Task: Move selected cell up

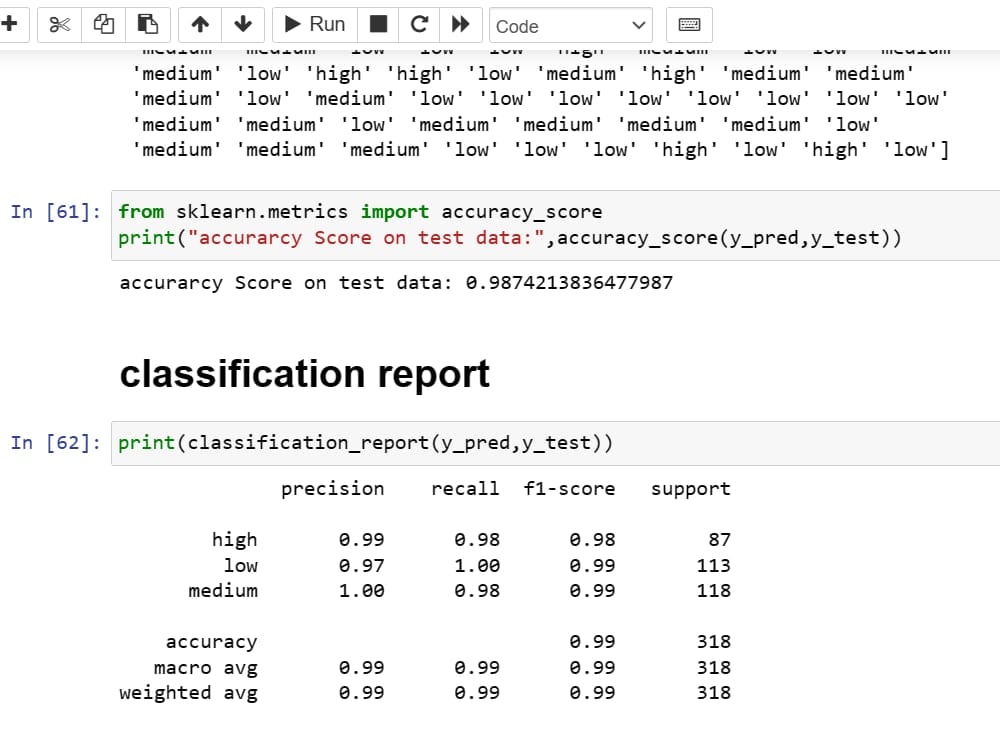Action: click(x=200, y=24)
